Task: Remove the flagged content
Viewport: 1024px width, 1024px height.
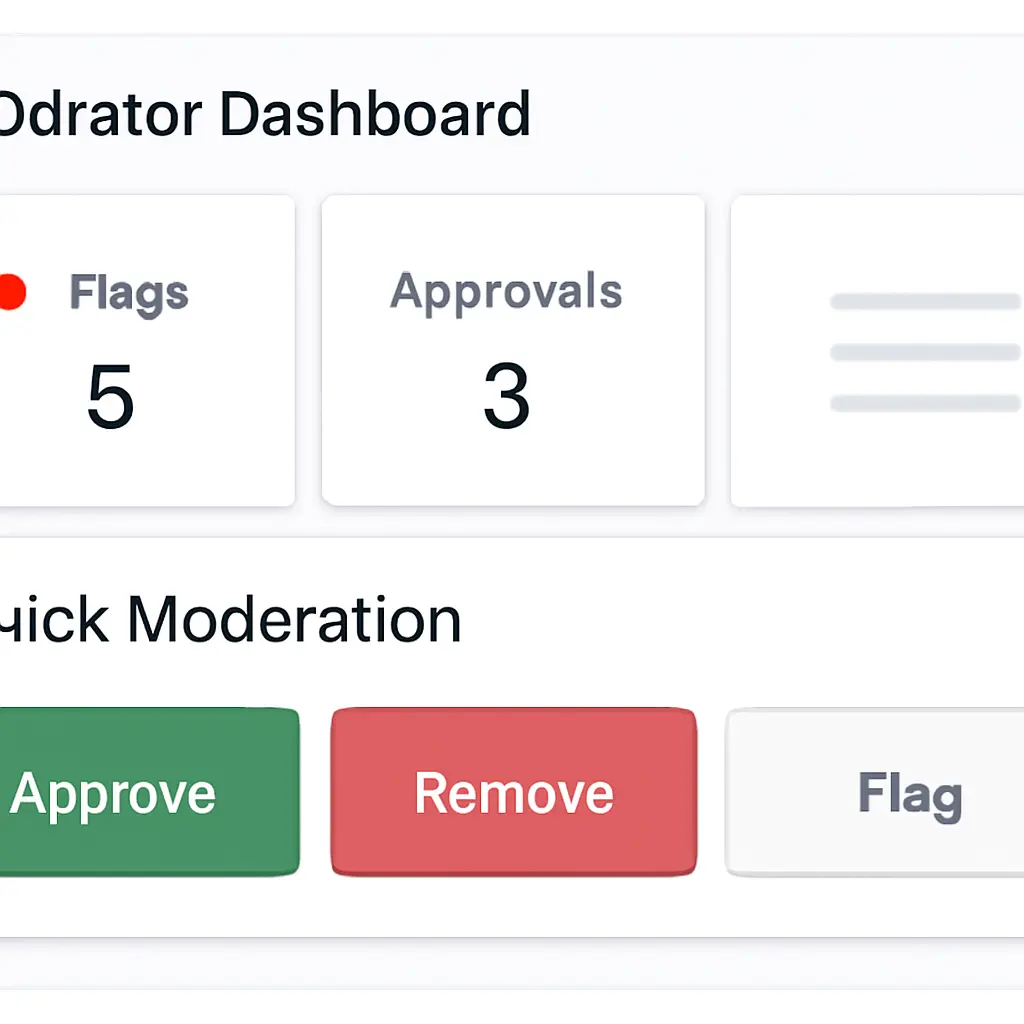Action: (512, 793)
